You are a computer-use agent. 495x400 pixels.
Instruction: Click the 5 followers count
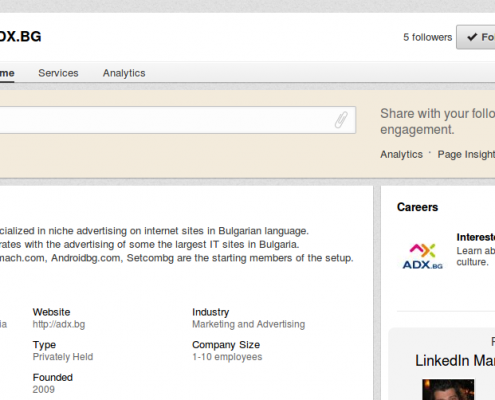[x=427, y=37]
